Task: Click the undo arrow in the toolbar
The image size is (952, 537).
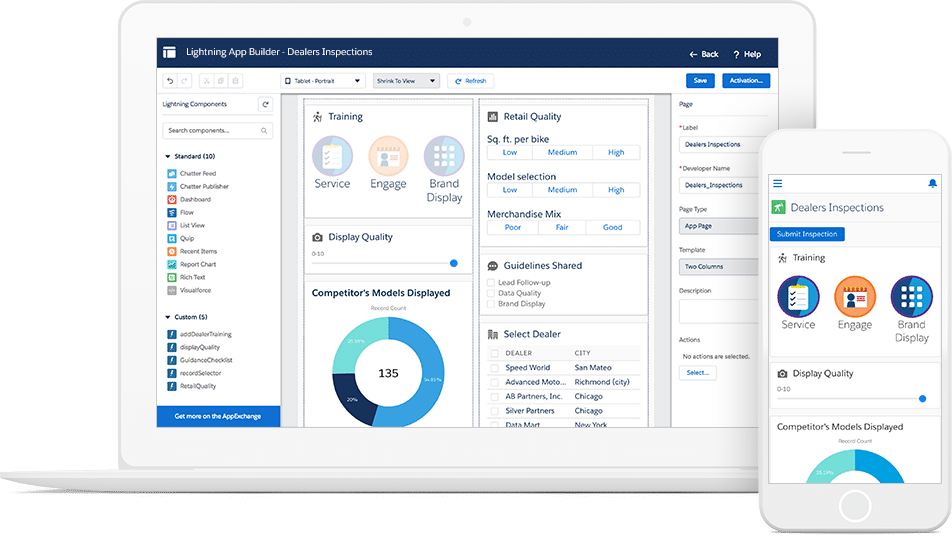Action: (x=170, y=81)
